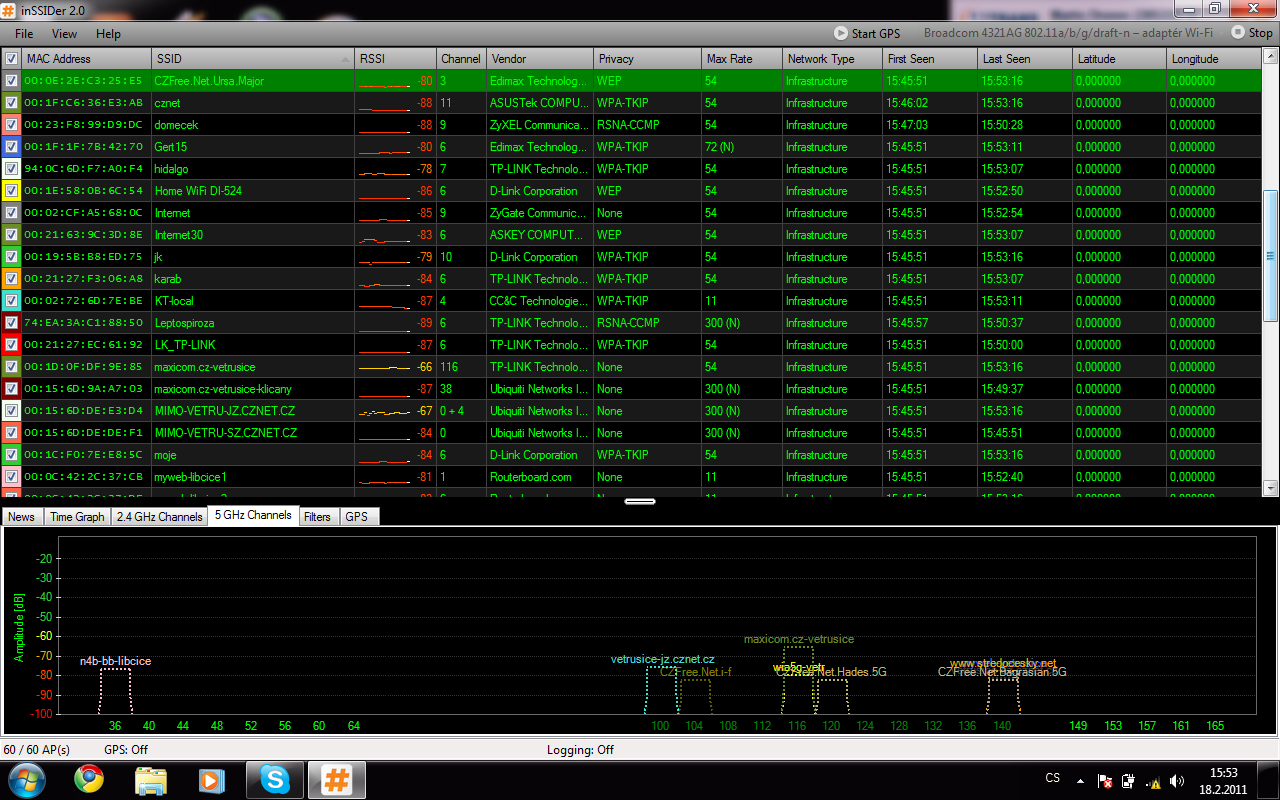The height and width of the screenshot is (800, 1280).
Task: Uncheck the CZFree.Net.Ursa.Major network checkbox
Action: (x=11, y=81)
